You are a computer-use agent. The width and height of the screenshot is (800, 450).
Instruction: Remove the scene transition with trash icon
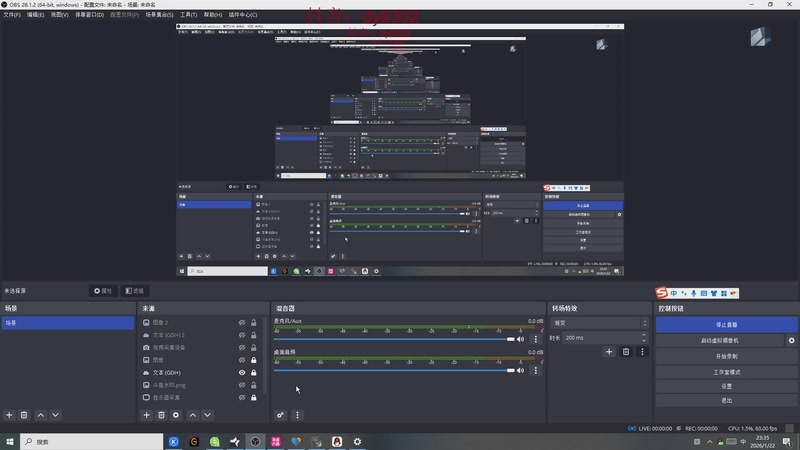[626, 352]
